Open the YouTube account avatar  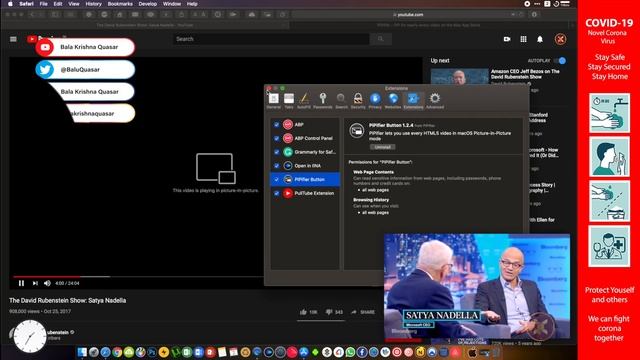(560, 39)
